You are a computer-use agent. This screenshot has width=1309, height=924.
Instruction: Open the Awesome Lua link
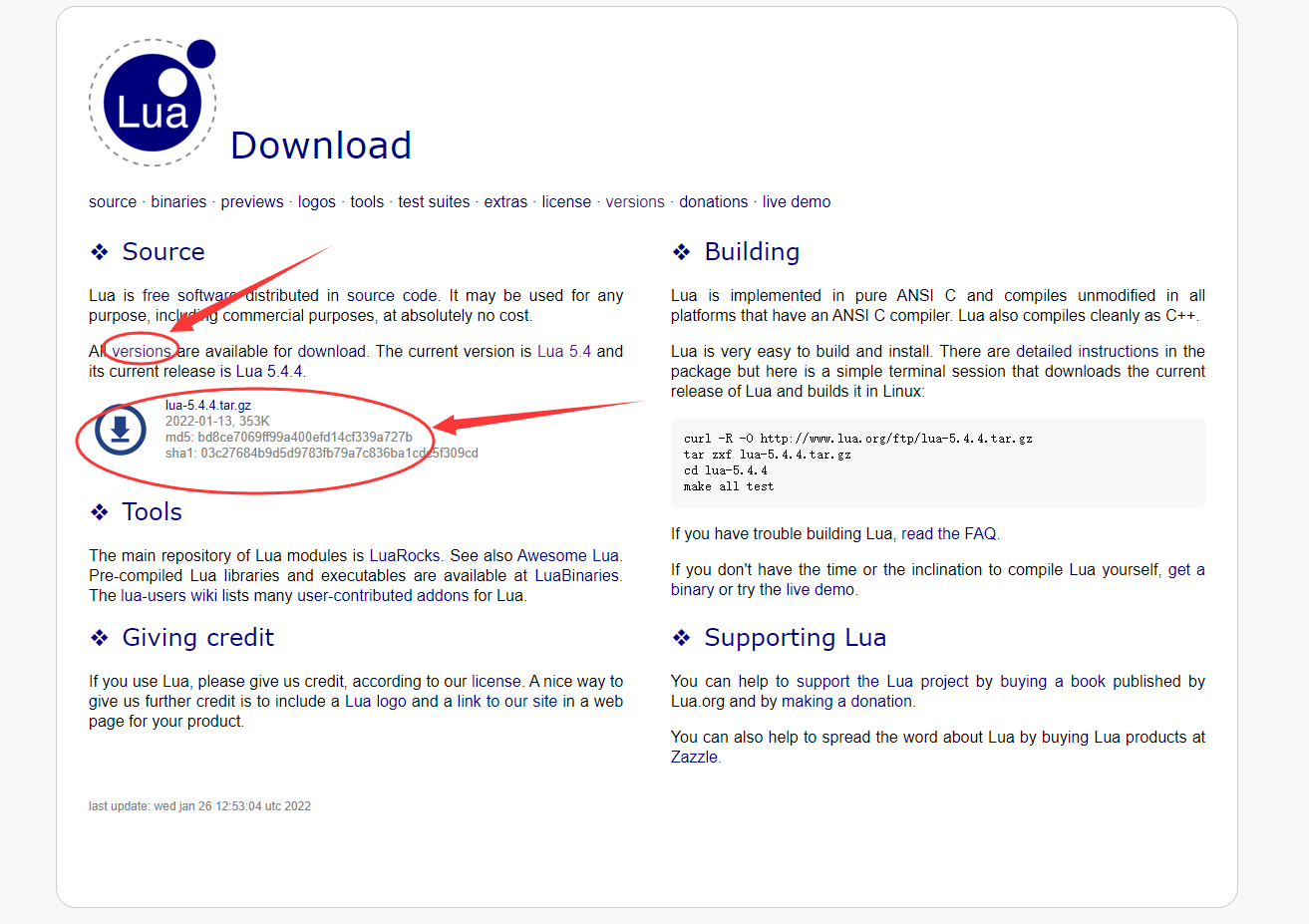point(567,555)
